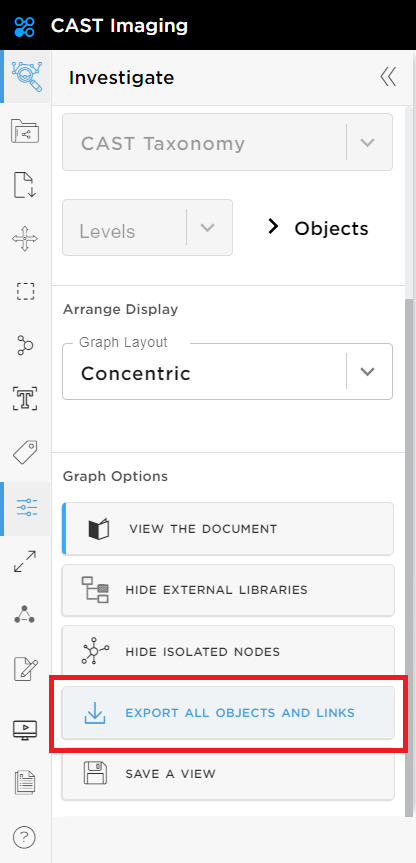Select the four-way move arrows icon
416x863 pixels.
(x=25, y=239)
